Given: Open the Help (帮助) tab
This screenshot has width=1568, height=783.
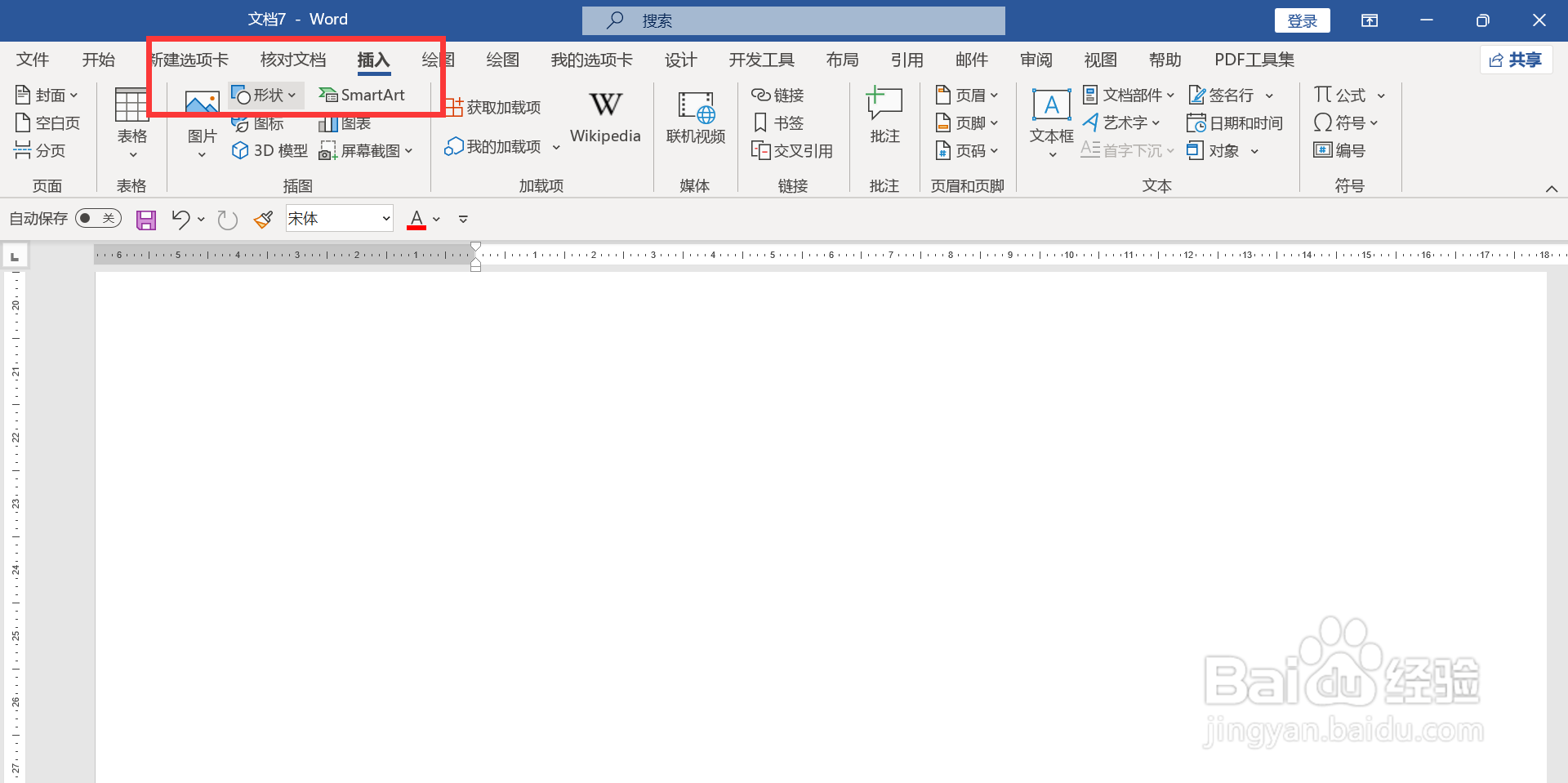Looking at the screenshot, I should tap(1165, 60).
